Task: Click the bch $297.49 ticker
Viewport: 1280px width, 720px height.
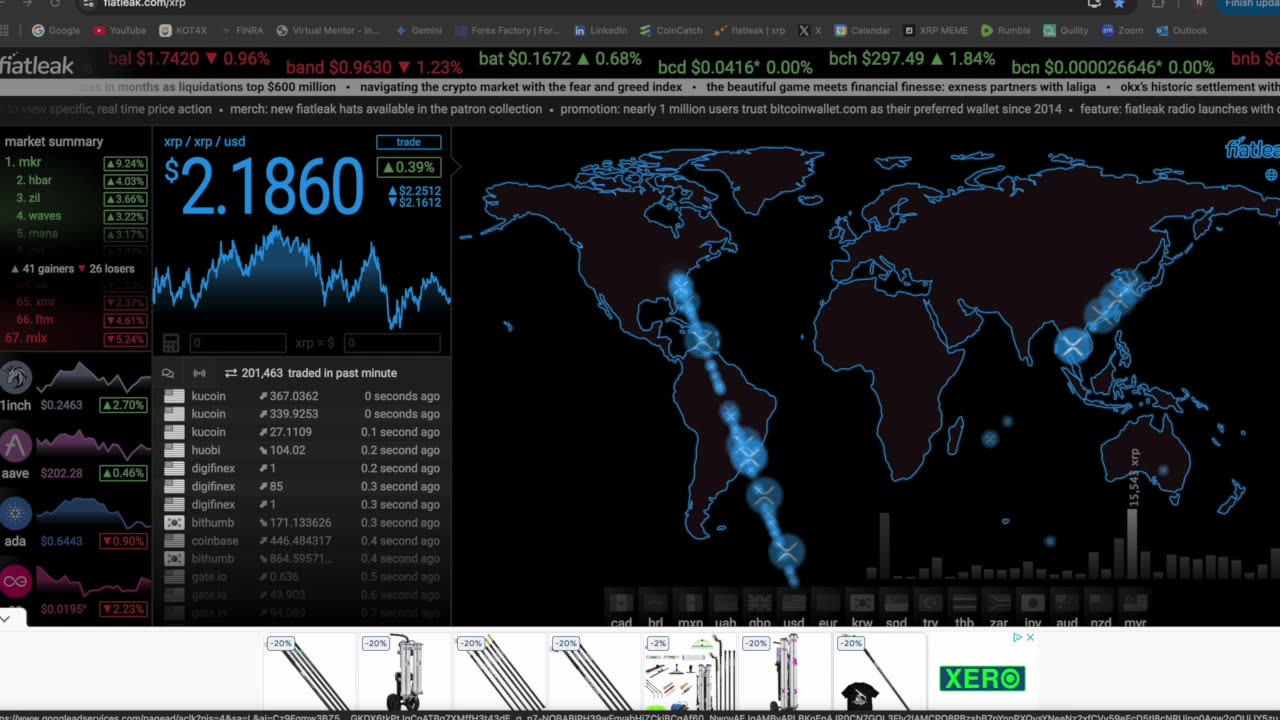Action: pyautogui.click(x=912, y=59)
